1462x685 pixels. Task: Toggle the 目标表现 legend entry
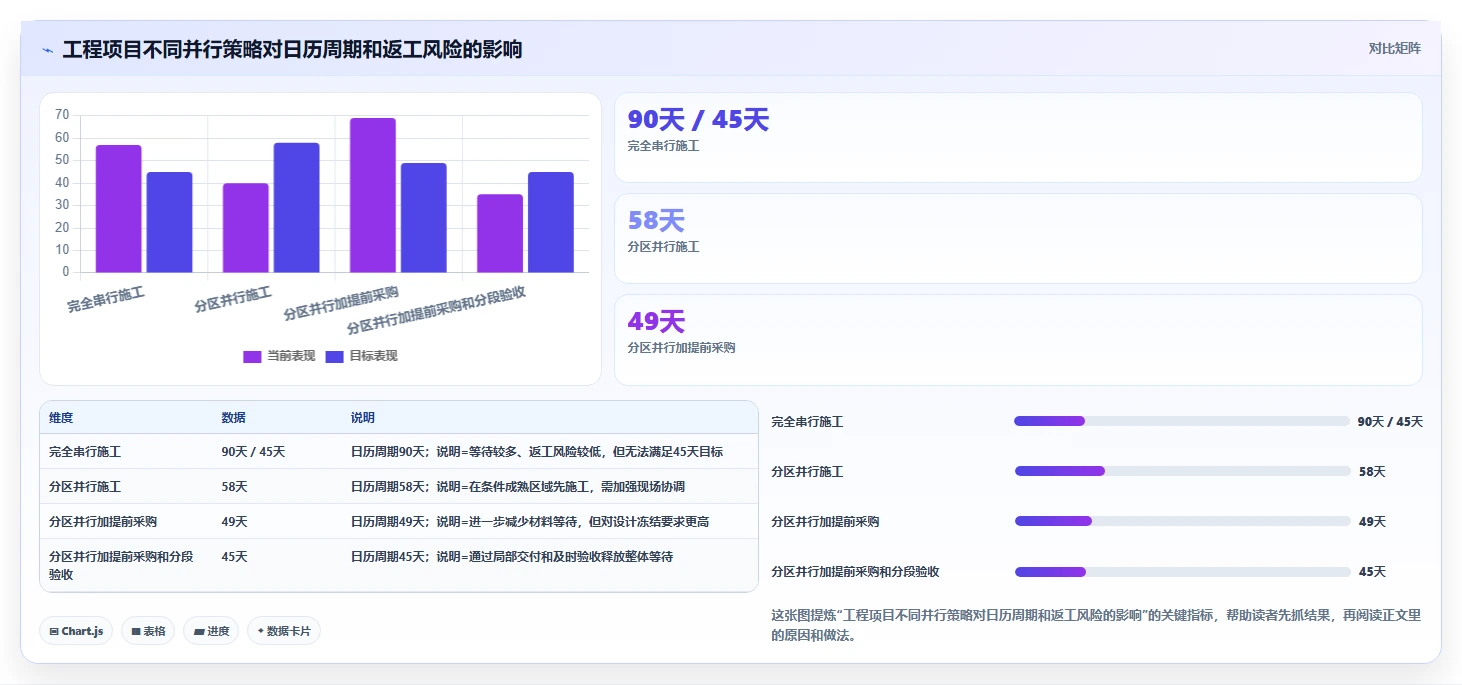pyautogui.click(x=361, y=356)
